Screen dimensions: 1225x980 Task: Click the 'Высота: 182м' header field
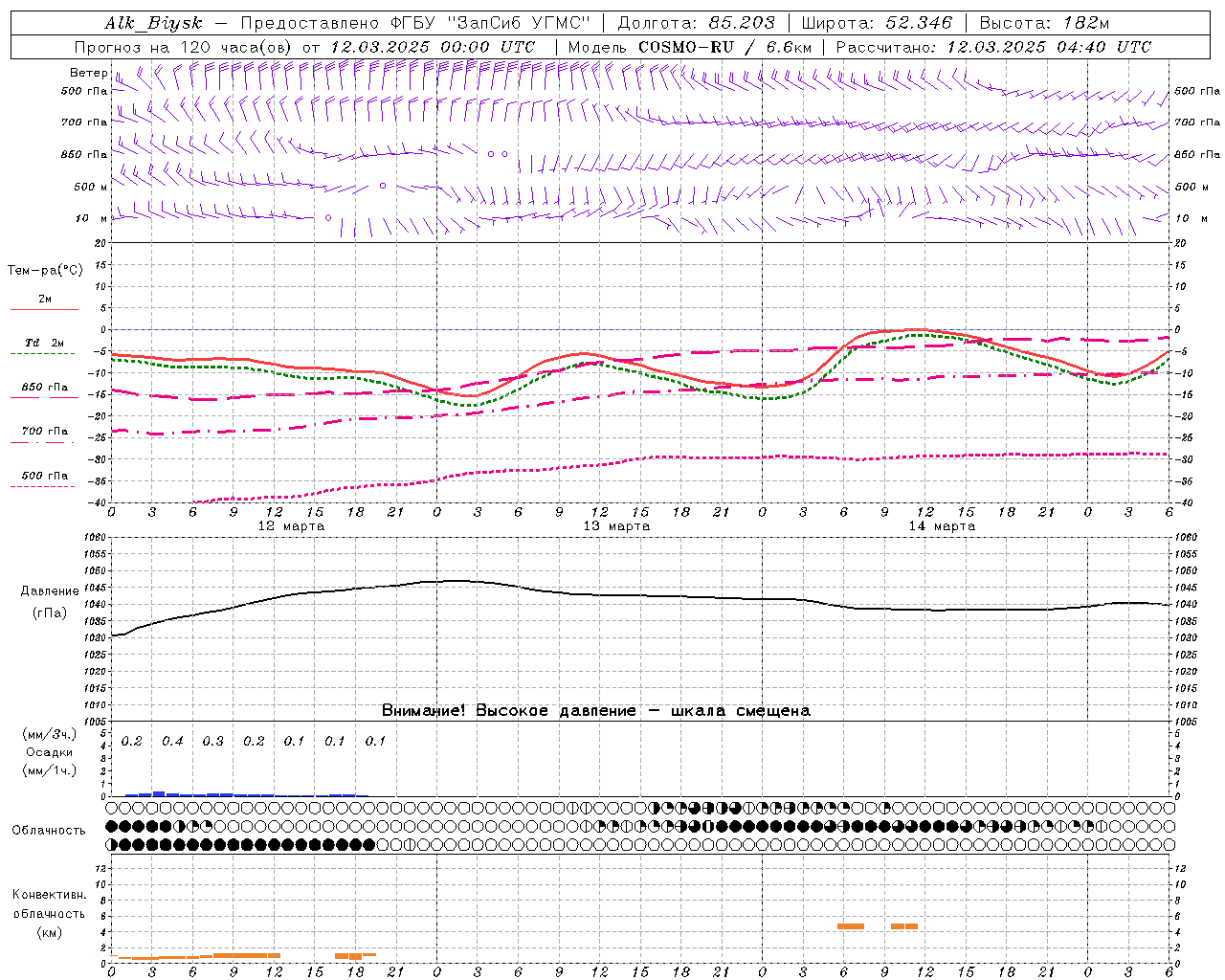pyautogui.click(x=1044, y=24)
